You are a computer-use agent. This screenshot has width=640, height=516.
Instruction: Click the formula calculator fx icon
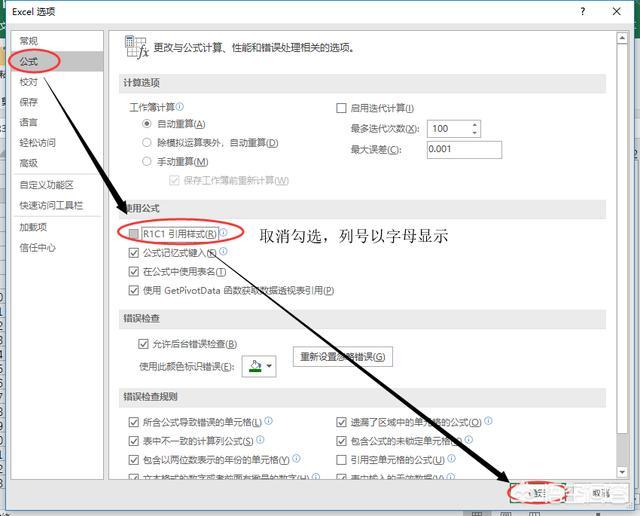tap(137, 47)
